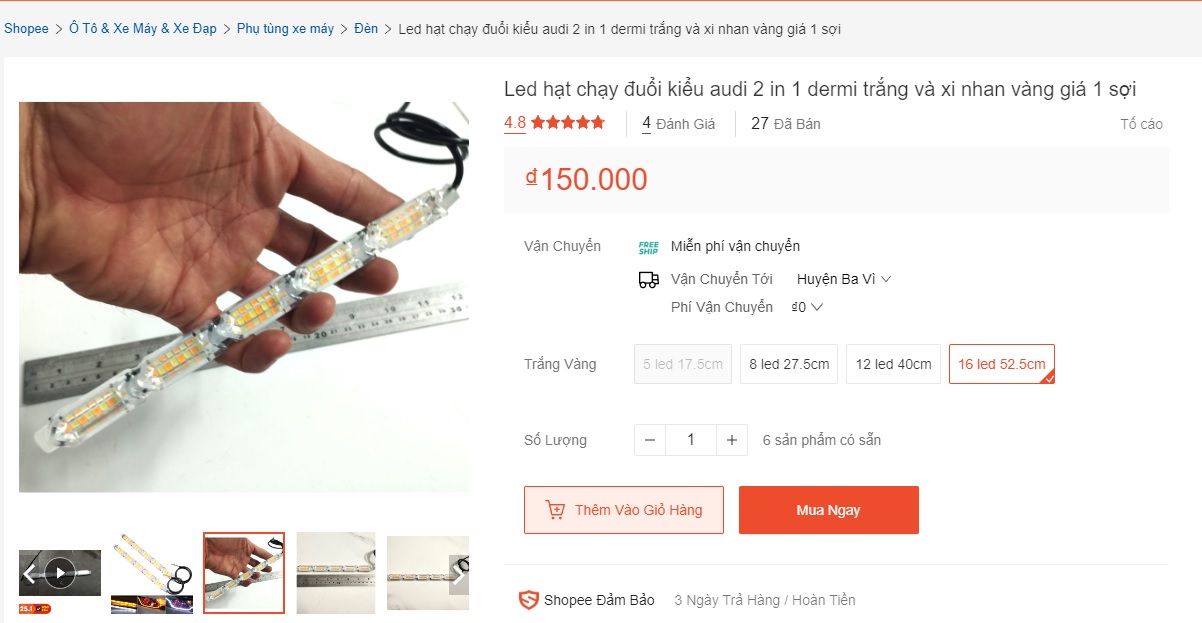Play the product video thumbnail

tap(60, 573)
